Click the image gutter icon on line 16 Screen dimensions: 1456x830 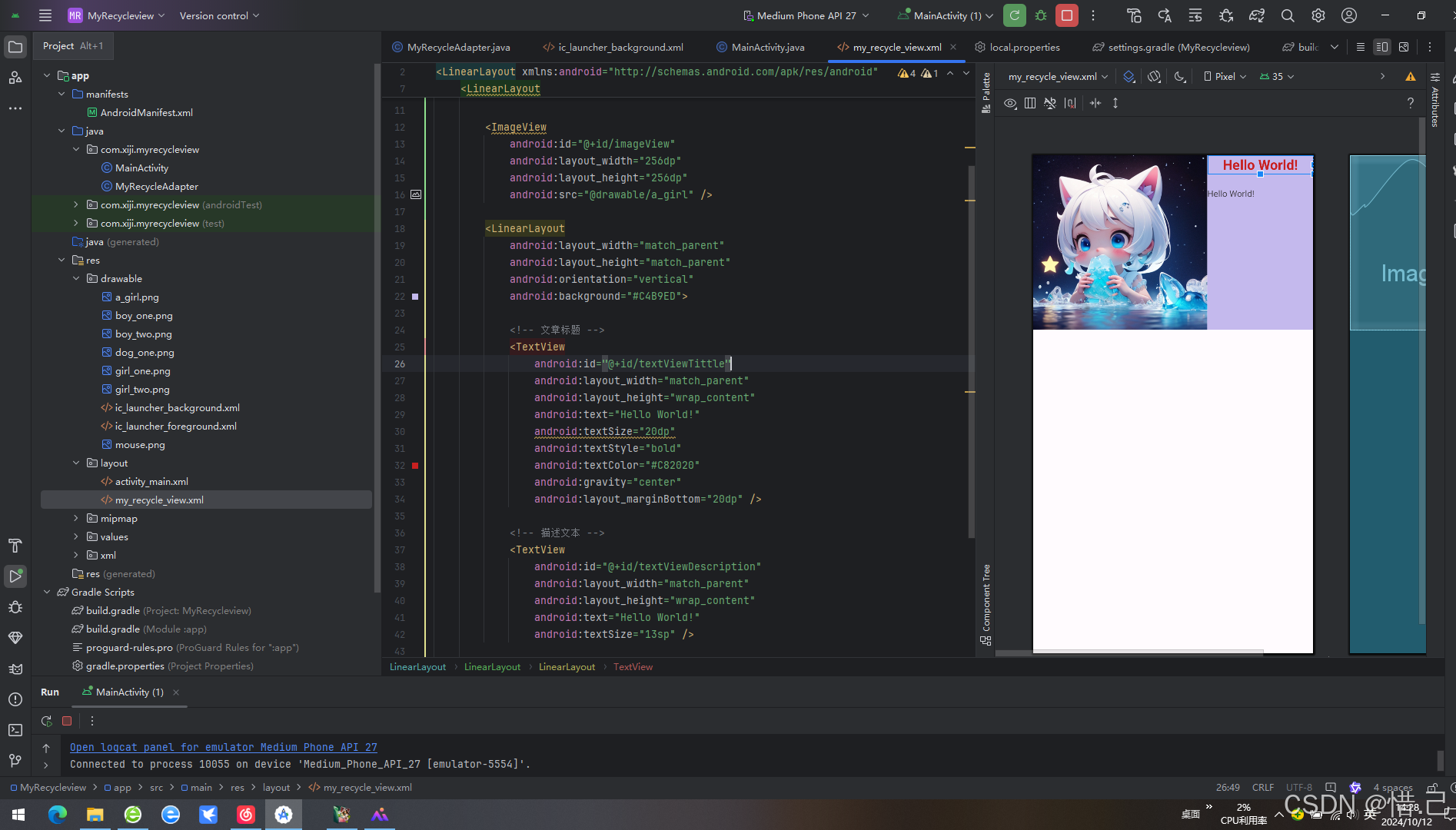pos(416,194)
